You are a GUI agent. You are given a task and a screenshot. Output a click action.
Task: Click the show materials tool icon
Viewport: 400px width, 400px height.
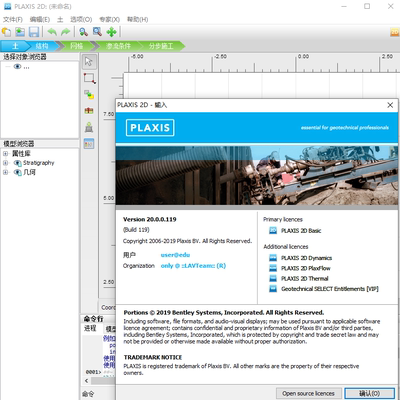89,144
